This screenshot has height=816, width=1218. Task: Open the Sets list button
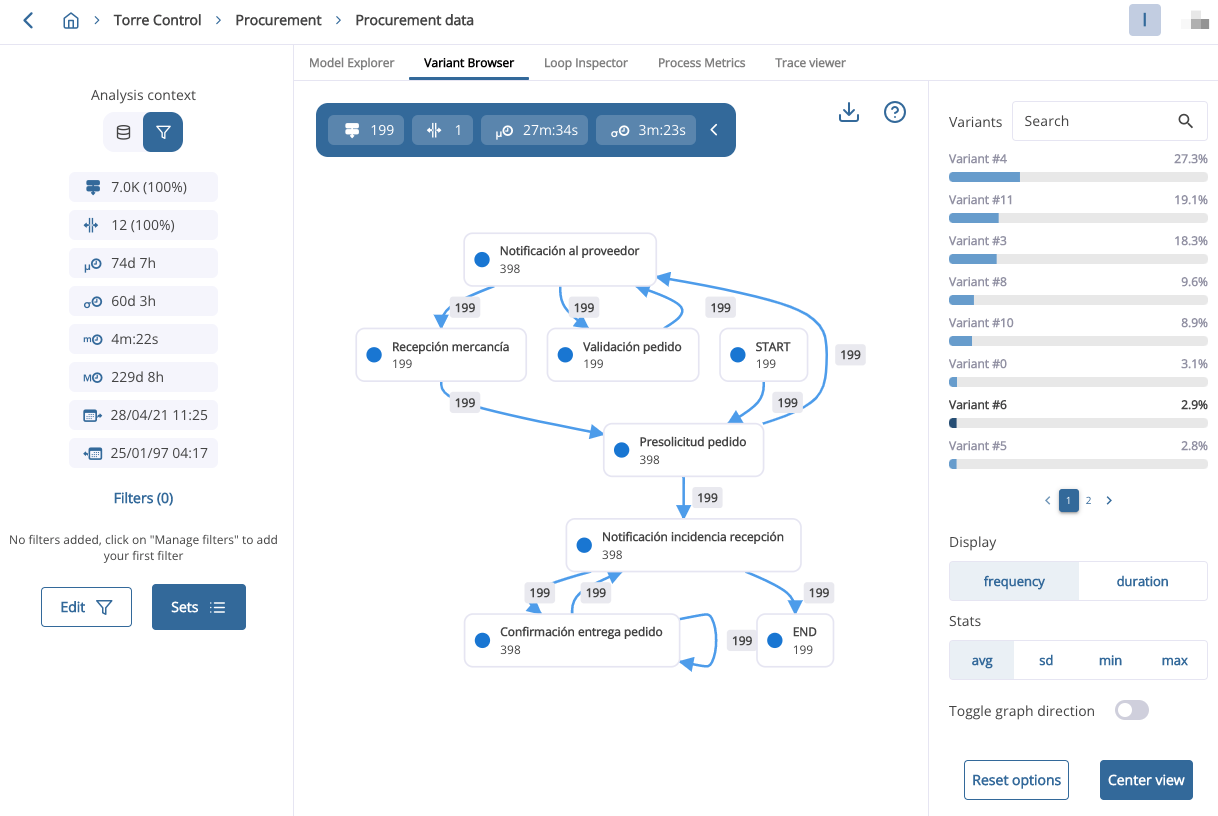point(198,607)
